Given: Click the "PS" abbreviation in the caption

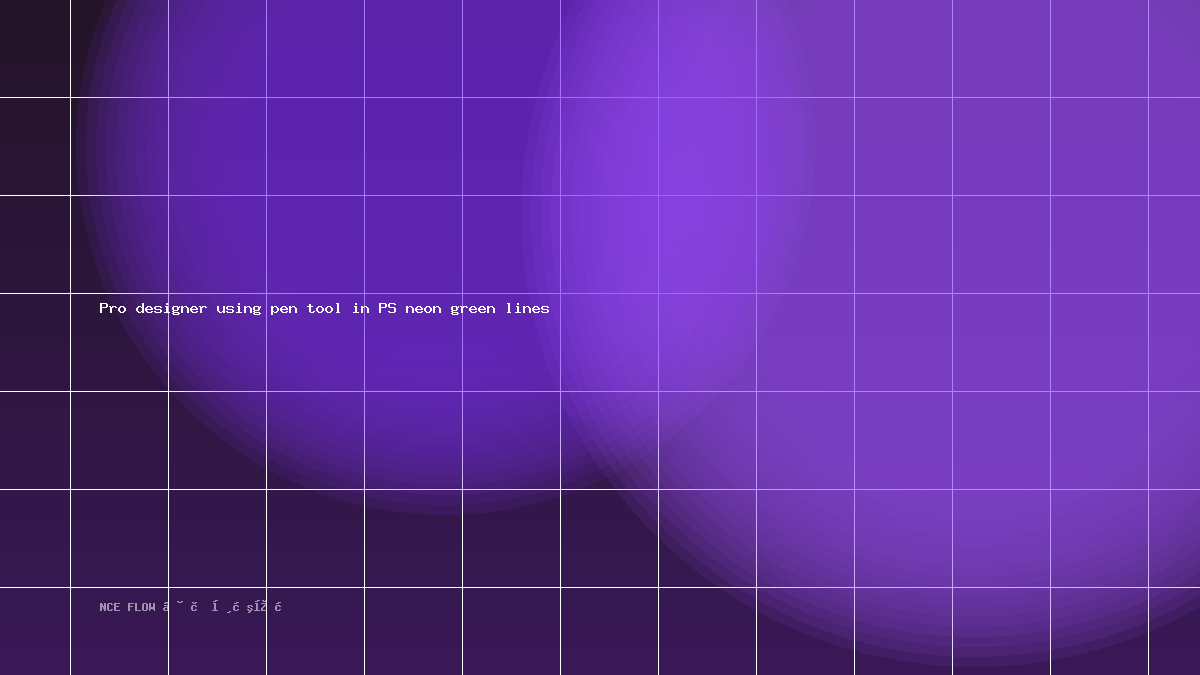Looking at the screenshot, I should pyautogui.click(x=387, y=308).
